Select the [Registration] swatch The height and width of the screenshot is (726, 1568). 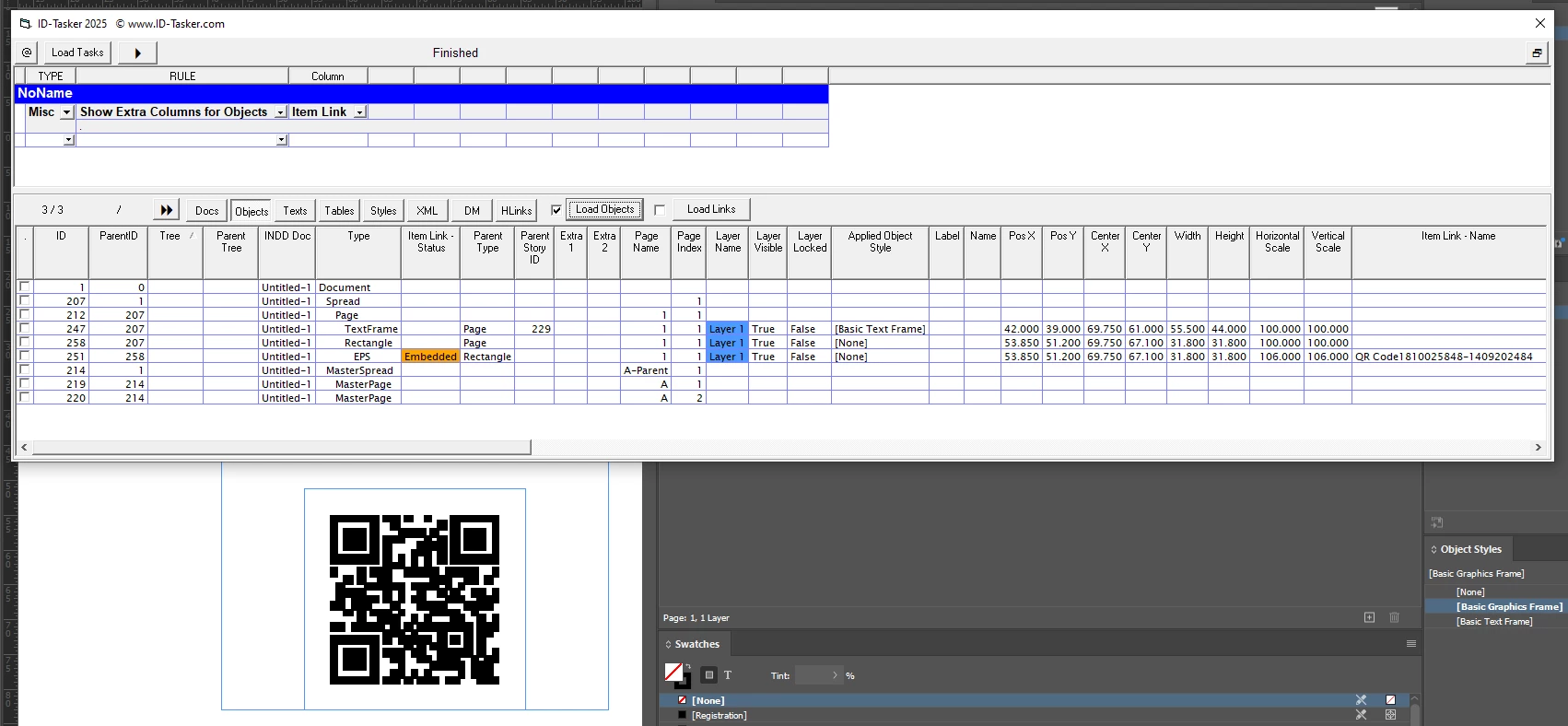pyautogui.click(x=1036, y=715)
